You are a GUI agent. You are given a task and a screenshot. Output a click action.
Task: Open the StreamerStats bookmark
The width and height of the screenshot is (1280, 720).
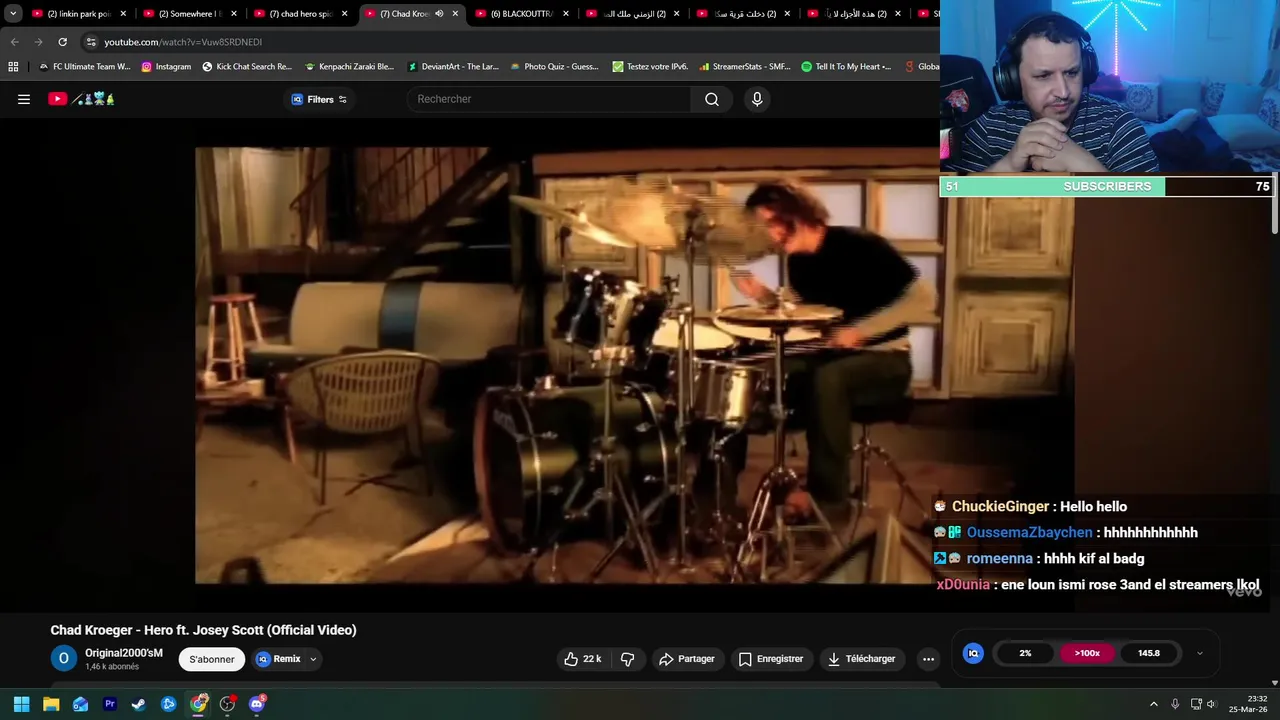tap(744, 67)
